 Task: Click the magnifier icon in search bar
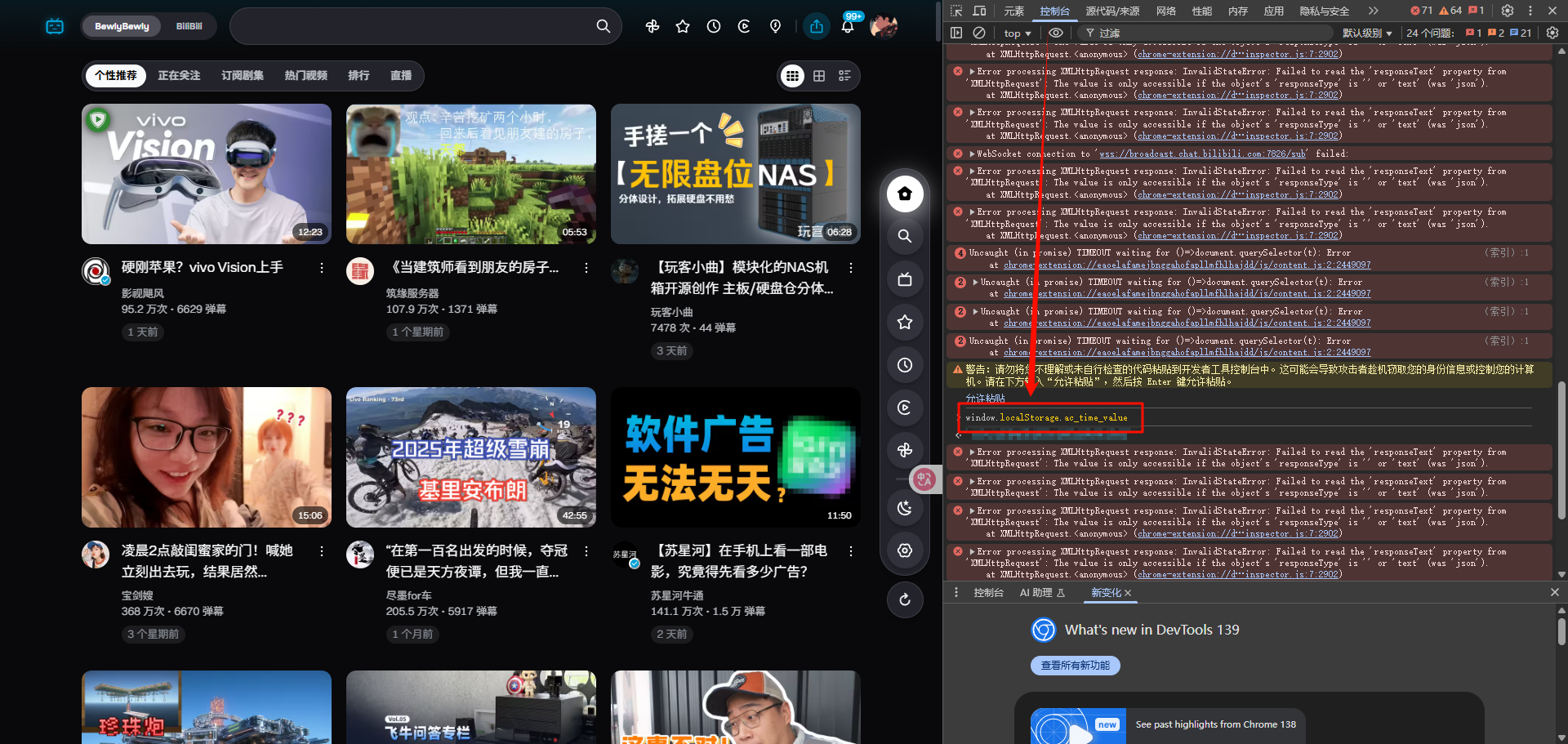click(604, 26)
